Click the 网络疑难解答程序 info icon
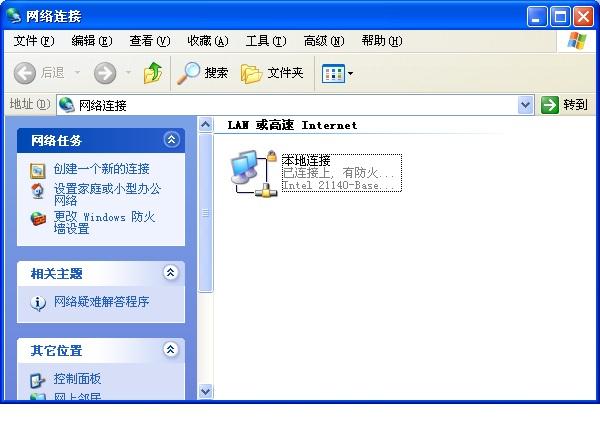This screenshot has height=426, width=600. pyautogui.click(x=38, y=303)
